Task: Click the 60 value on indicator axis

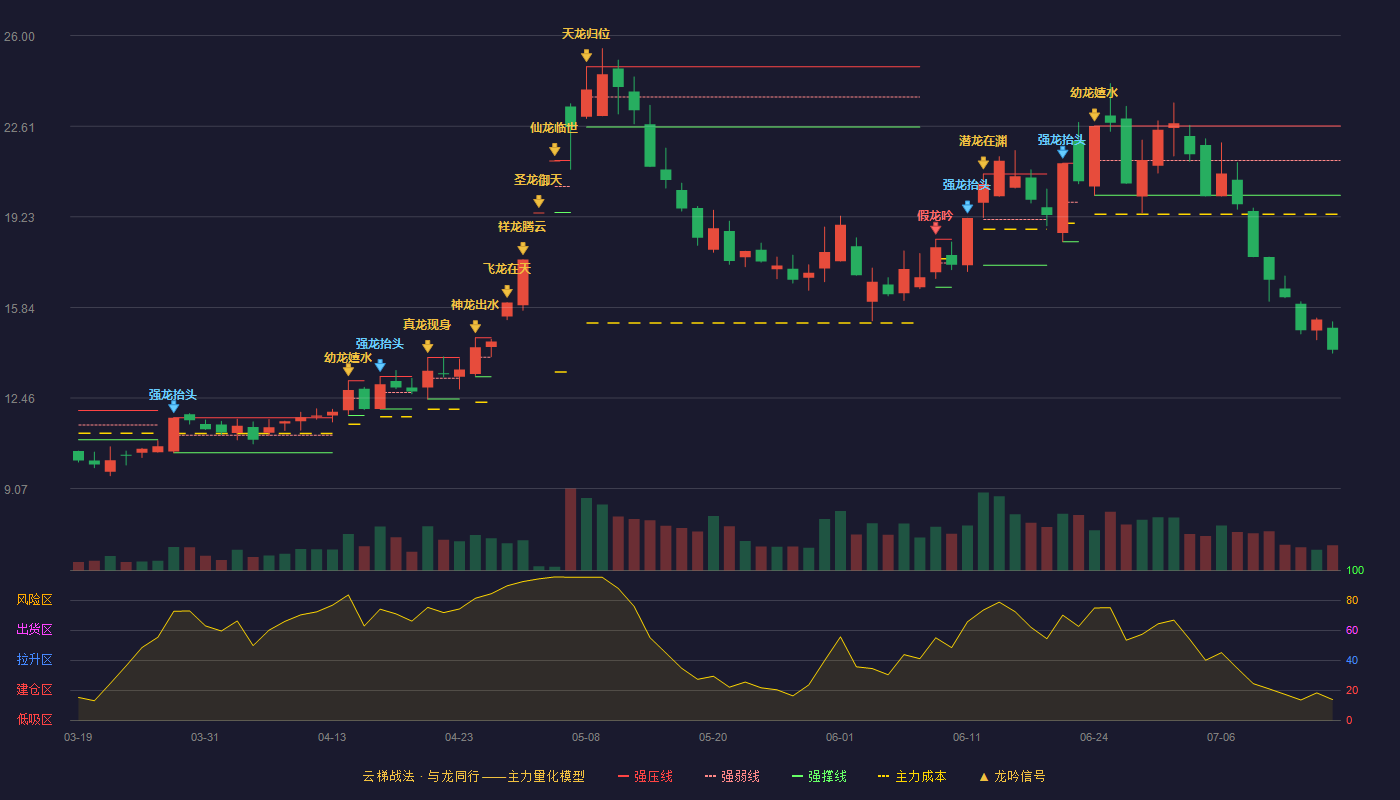Action: (x=1352, y=630)
